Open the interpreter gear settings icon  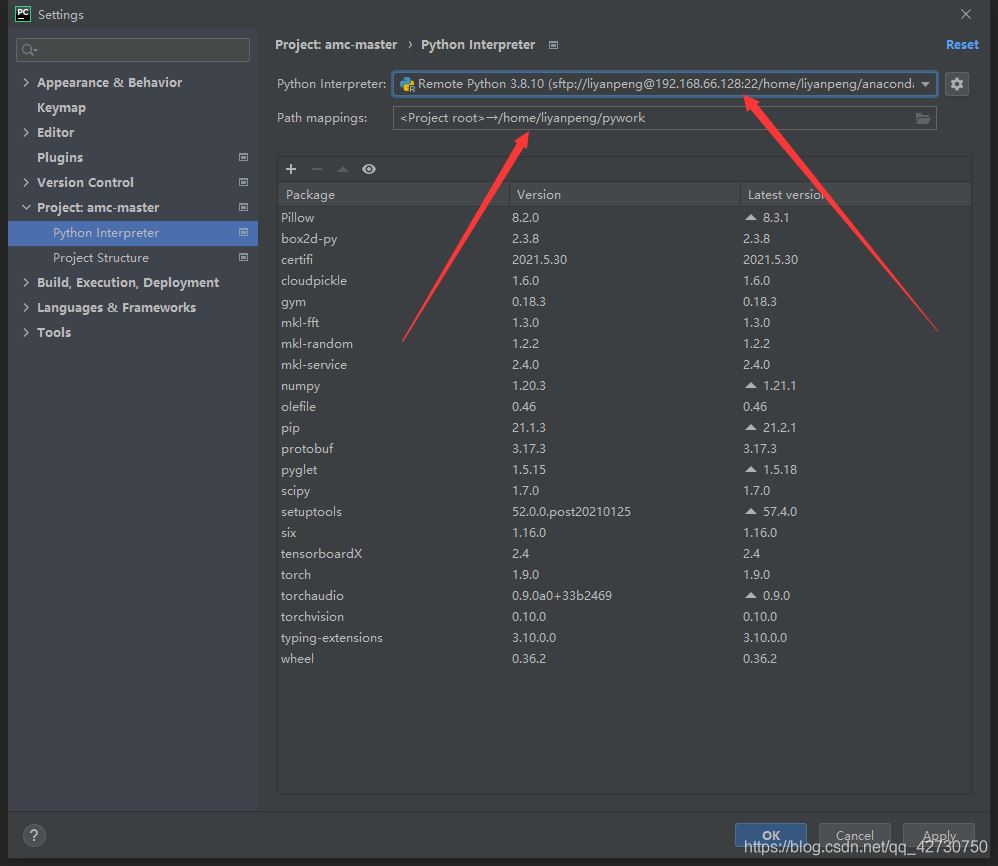(957, 84)
